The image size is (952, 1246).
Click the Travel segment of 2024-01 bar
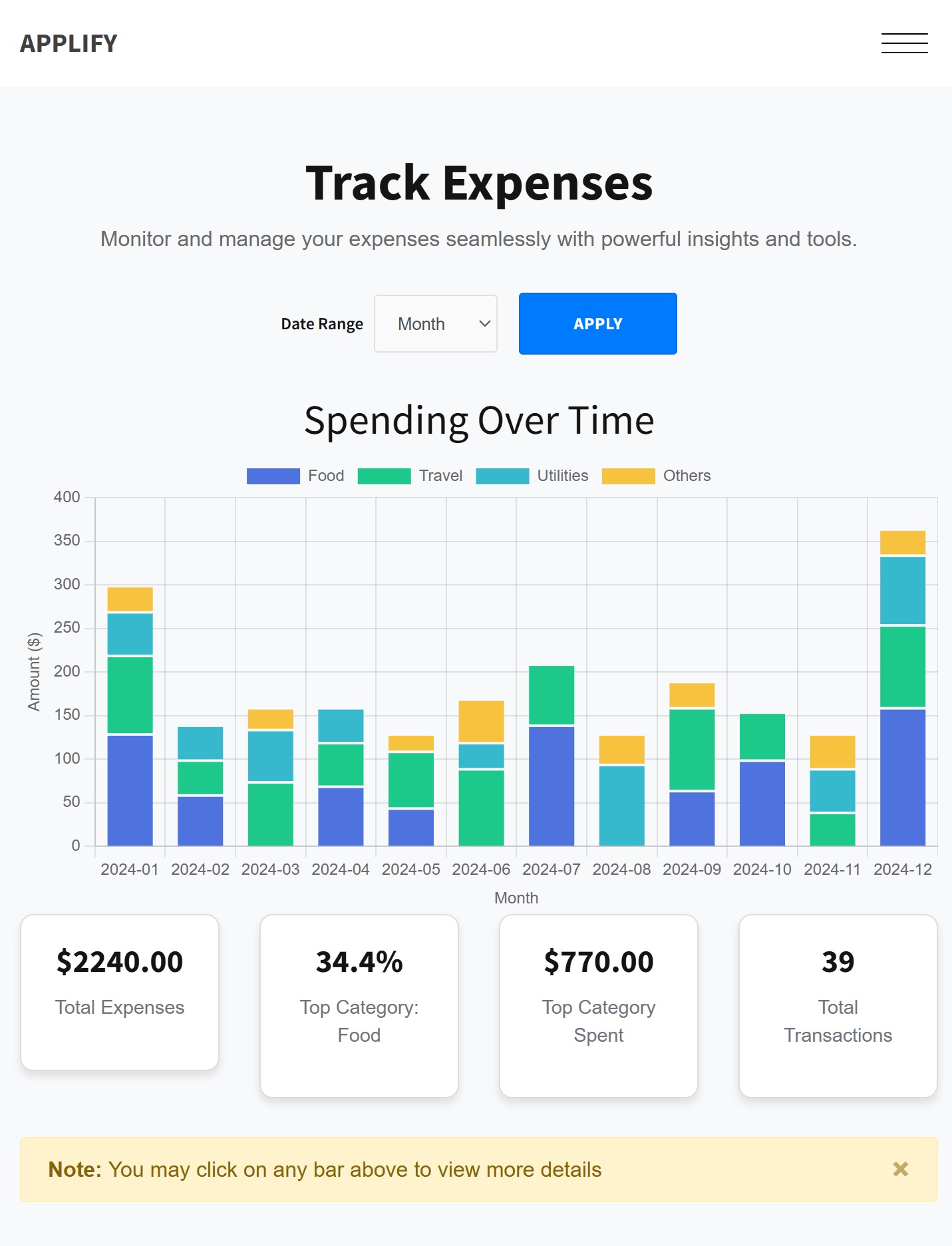130,695
